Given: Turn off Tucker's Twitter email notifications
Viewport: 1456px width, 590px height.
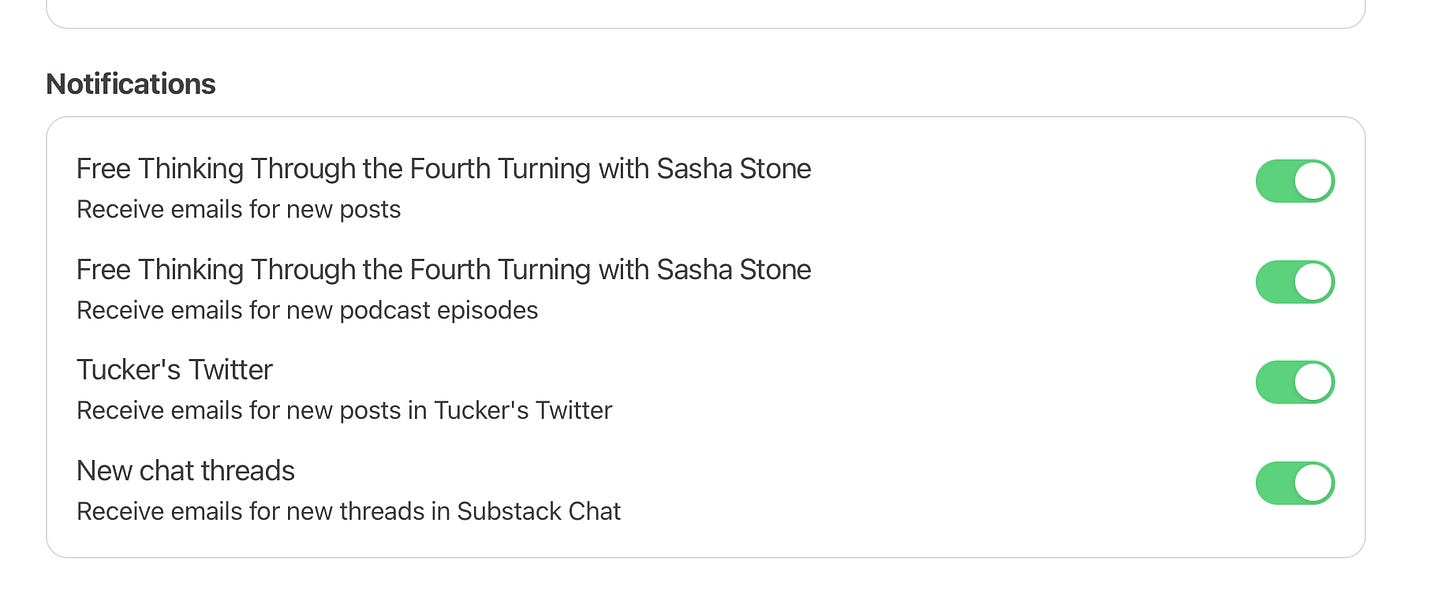Looking at the screenshot, I should (1295, 382).
